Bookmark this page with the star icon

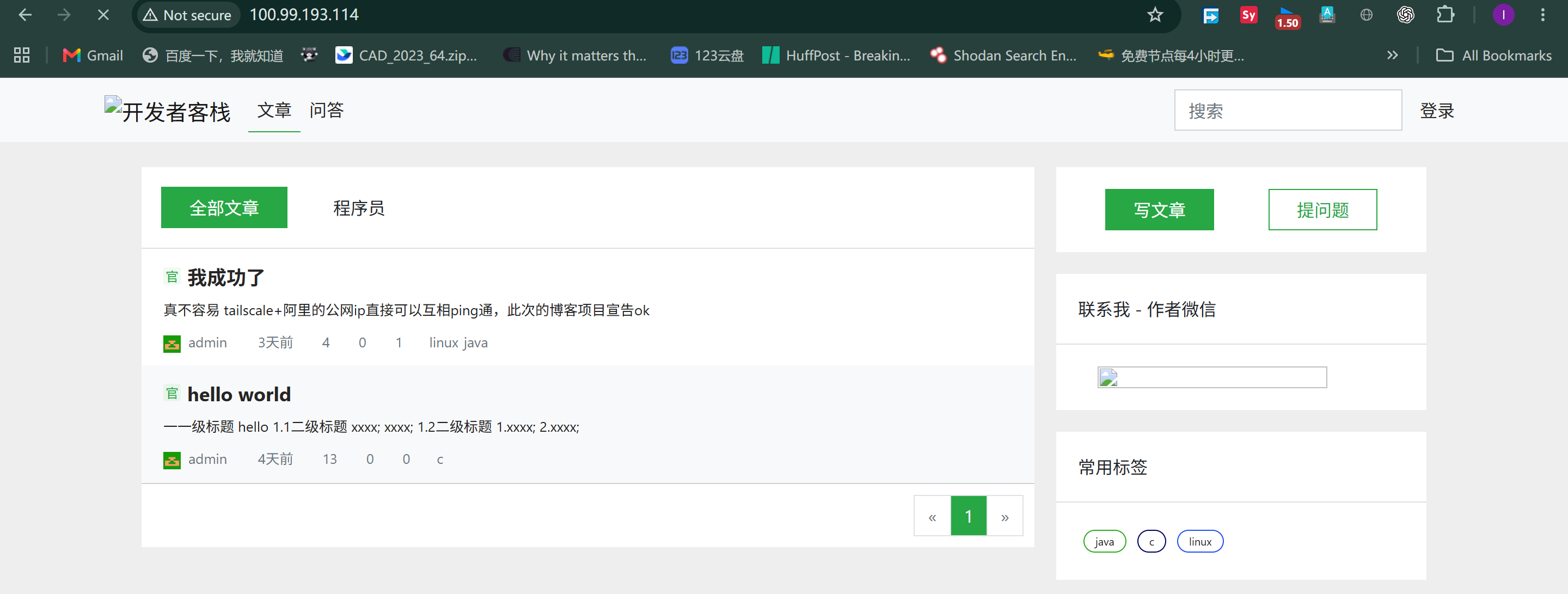pos(1155,15)
